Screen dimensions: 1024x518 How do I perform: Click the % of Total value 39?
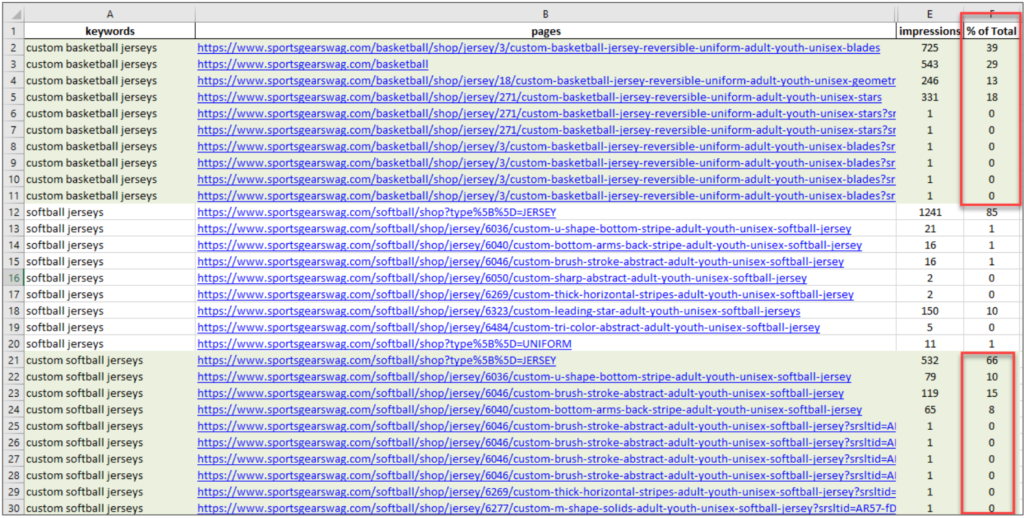(991, 48)
